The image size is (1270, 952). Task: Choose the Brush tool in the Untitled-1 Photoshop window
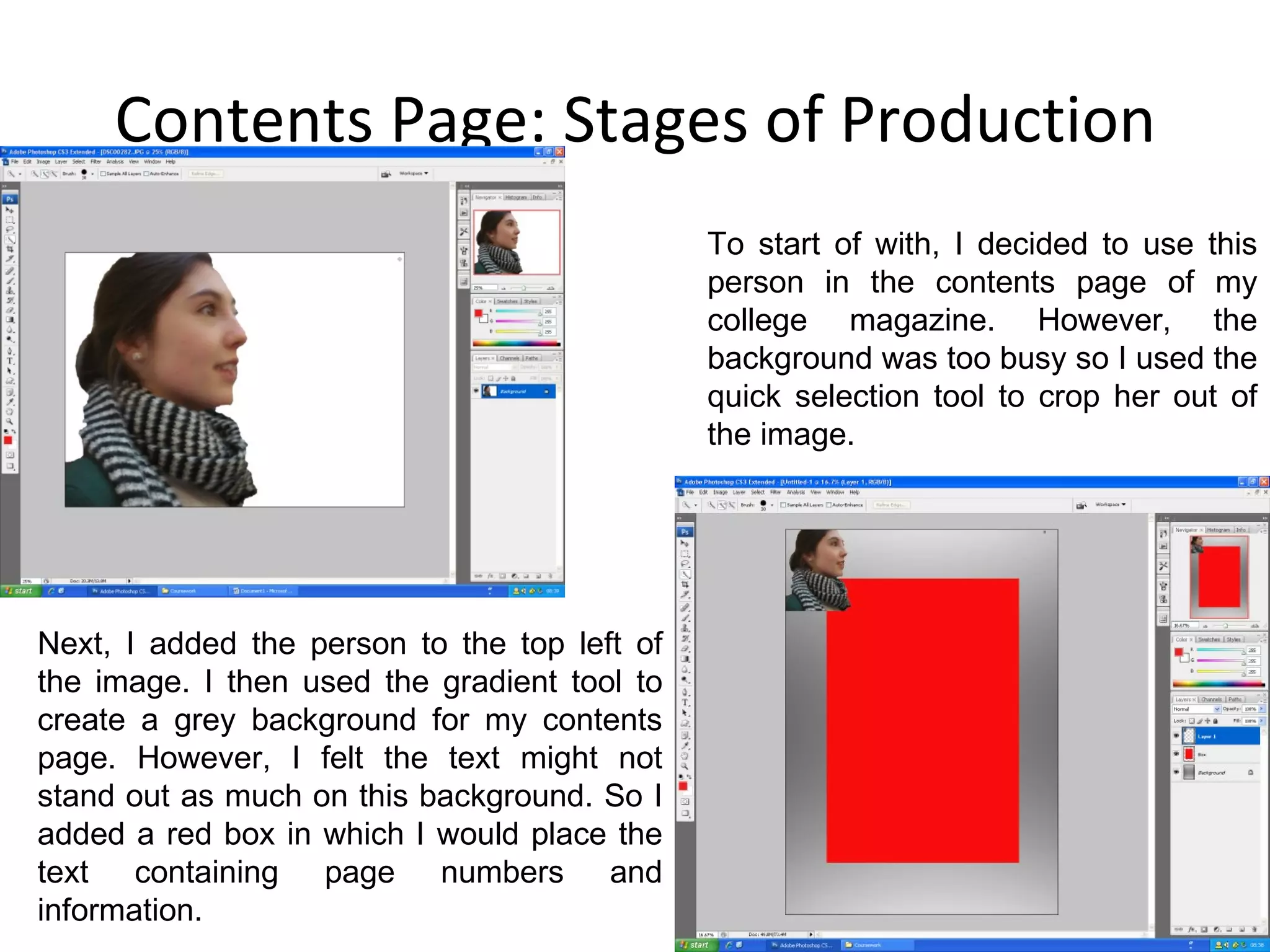coord(685,617)
